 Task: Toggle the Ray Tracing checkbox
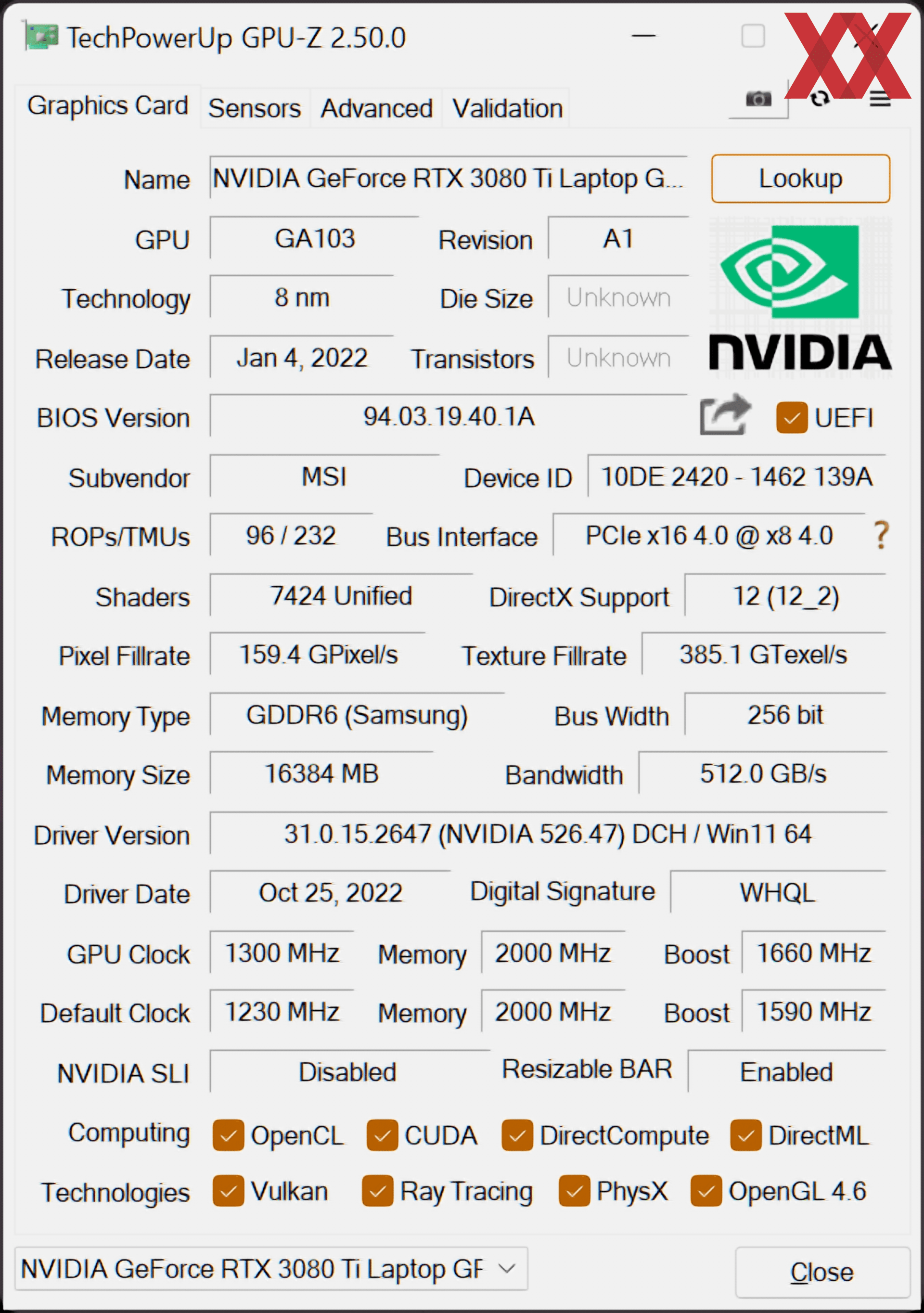(x=377, y=1191)
